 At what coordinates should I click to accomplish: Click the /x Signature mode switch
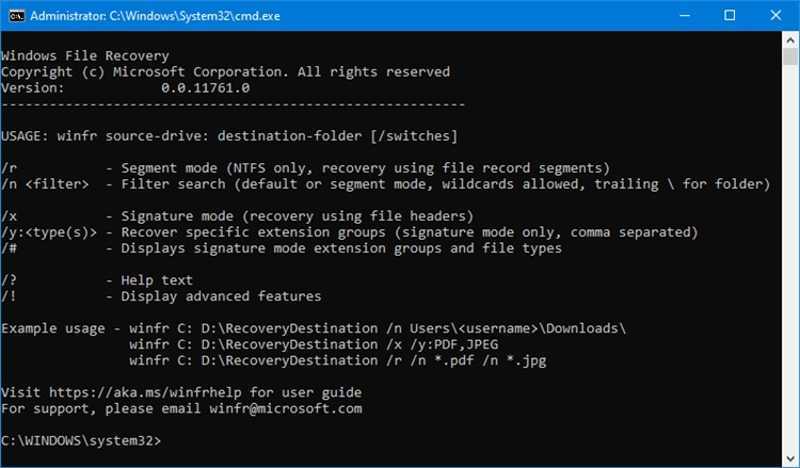pos(9,216)
